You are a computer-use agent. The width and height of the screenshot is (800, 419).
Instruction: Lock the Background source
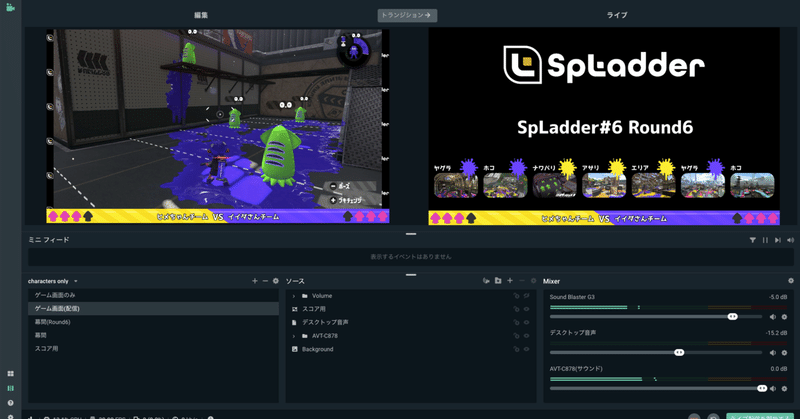pyautogui.click(x=516, y=349)
